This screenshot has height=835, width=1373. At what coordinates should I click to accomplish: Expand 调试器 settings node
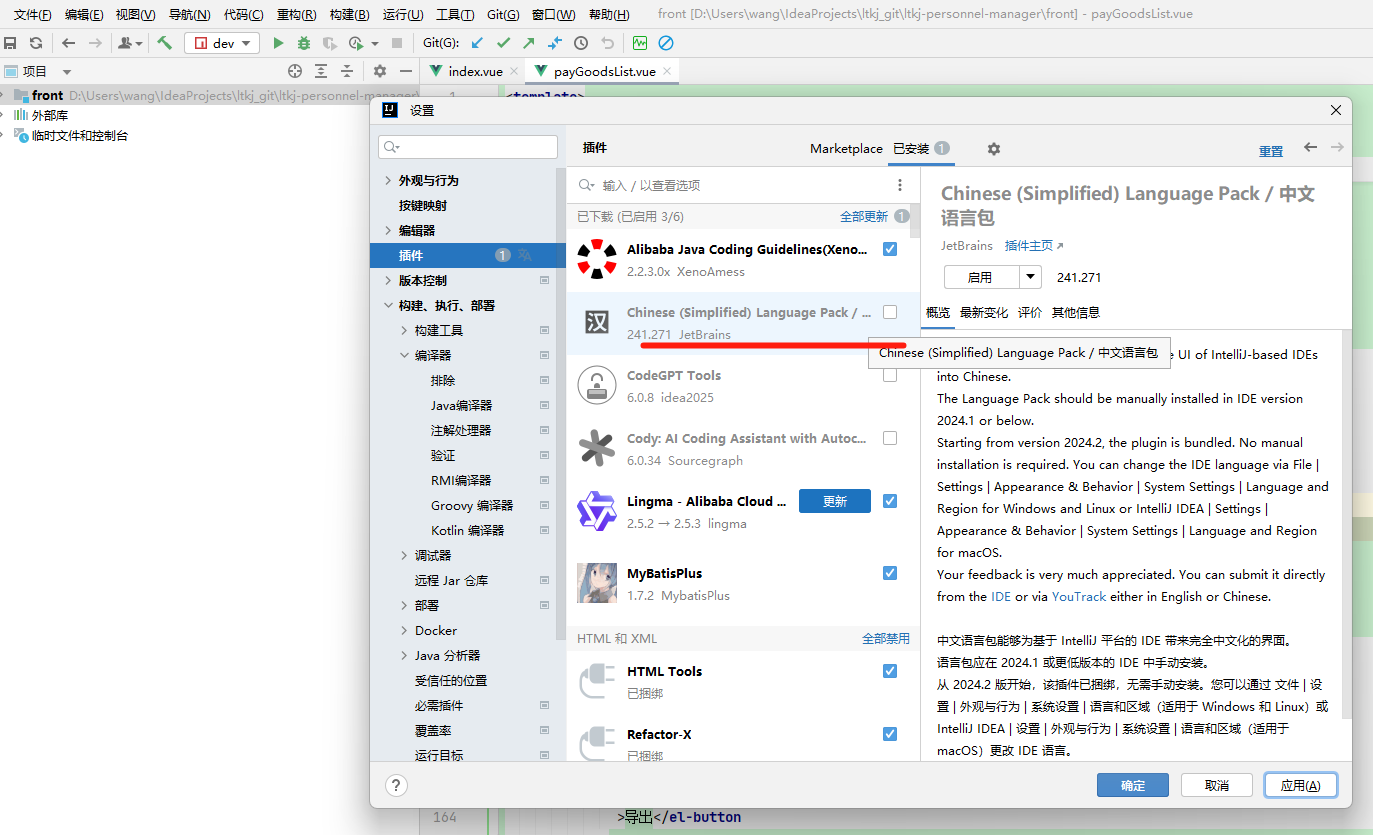404,556
